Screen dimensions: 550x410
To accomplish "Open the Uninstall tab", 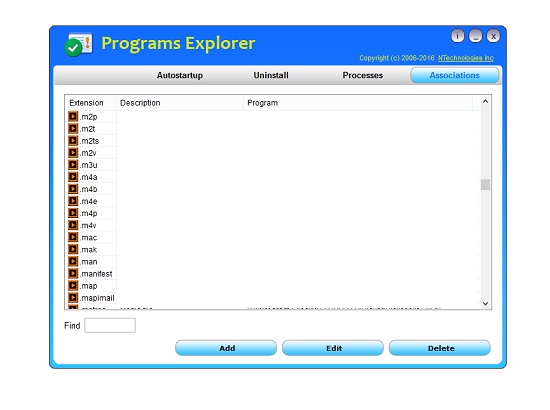I will click(271, 75).
